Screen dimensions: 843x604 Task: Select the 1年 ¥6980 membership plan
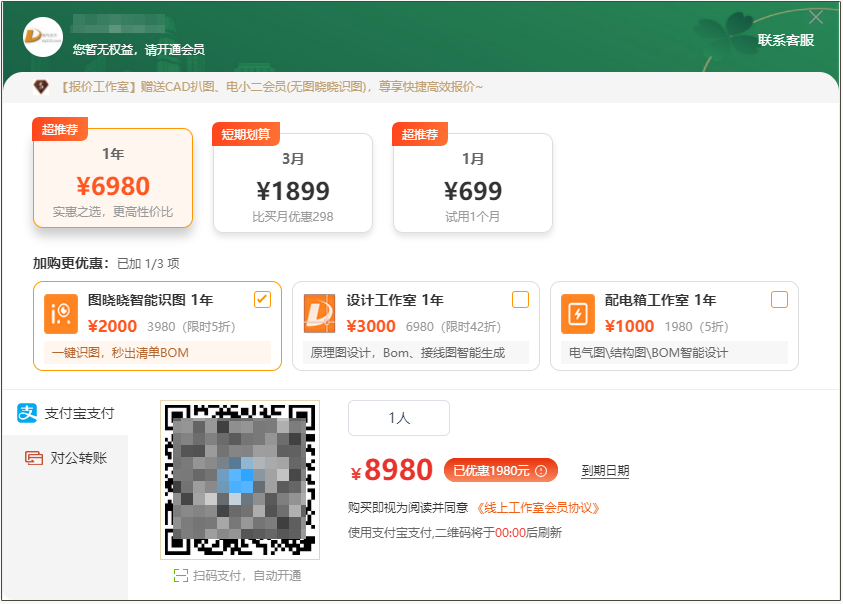(x=113, y=178)
